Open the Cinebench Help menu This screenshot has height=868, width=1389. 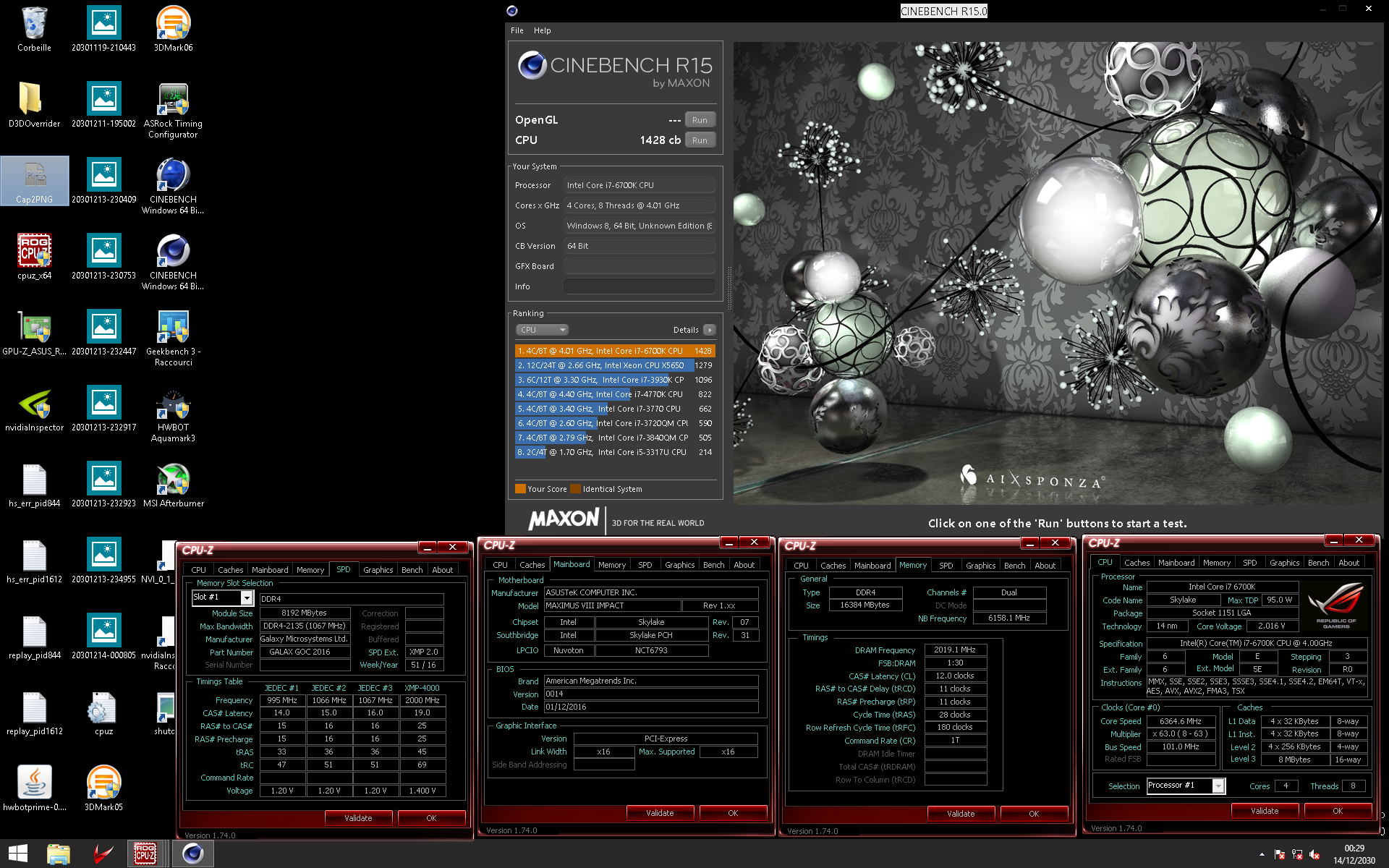(x=542, y=30)
